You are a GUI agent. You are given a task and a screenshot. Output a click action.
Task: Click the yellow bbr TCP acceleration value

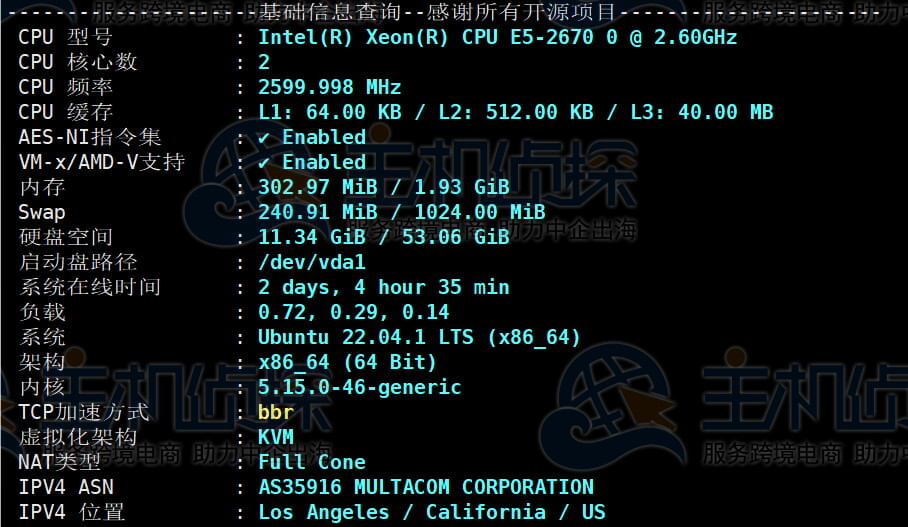point(275,412)
